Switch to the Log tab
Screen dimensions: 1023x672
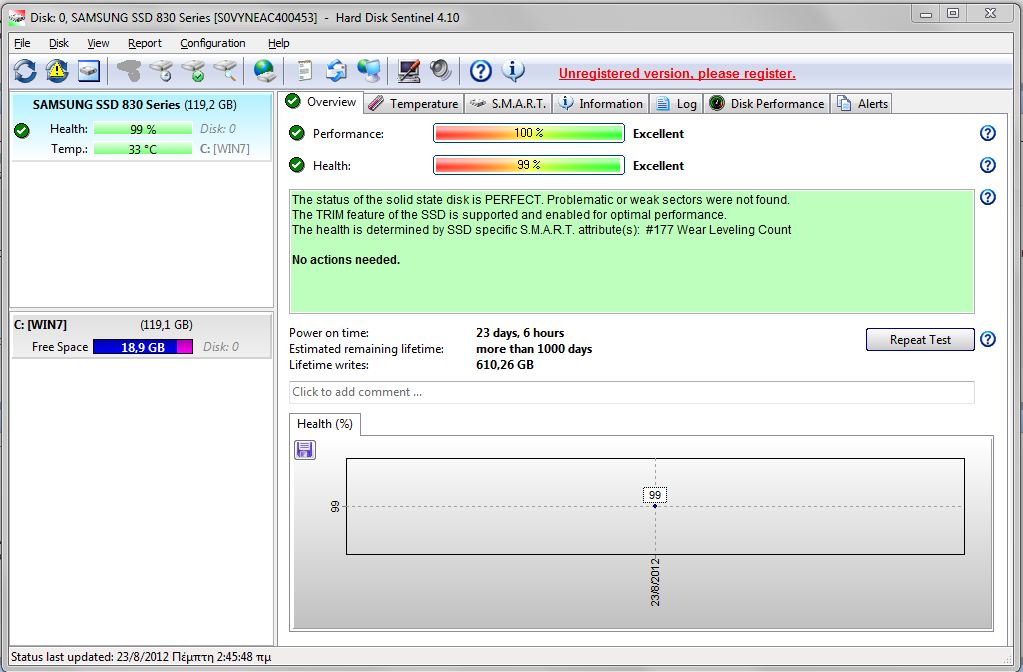coord(677,104)
